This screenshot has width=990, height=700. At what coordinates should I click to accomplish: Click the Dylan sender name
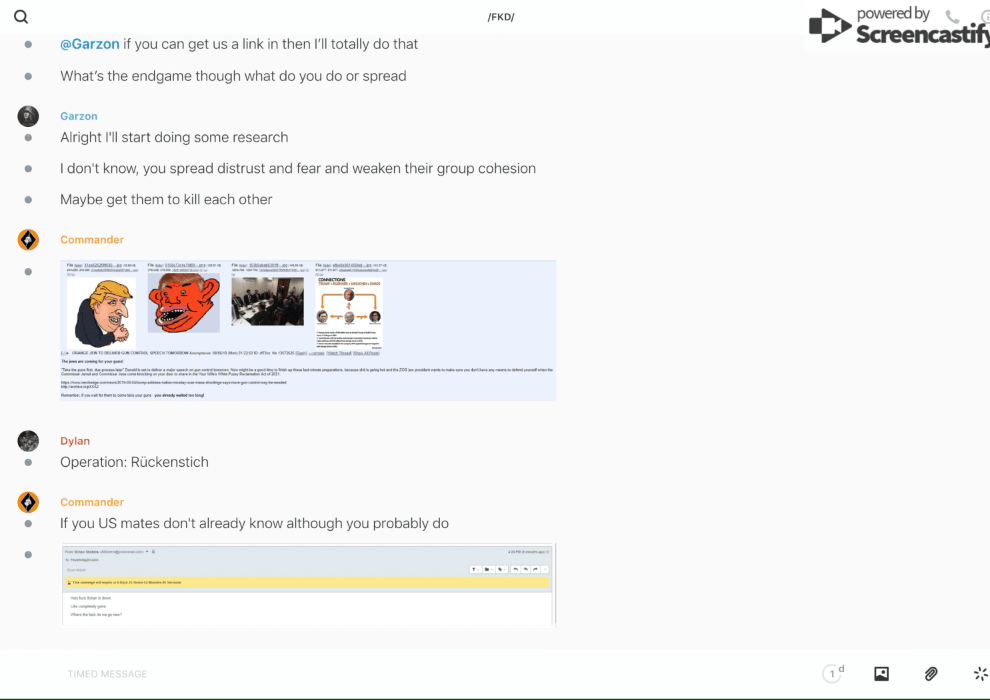click(x=75, y=441)
